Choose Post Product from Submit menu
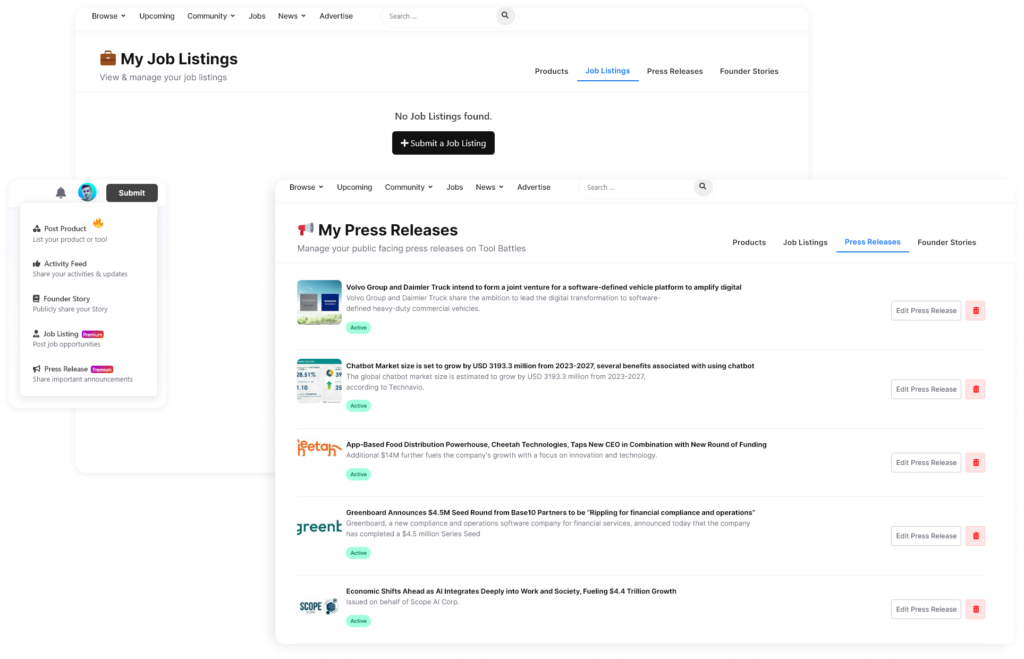This screenshot has width=1024, height=659. pyautogui.click(x=71, y=233)
